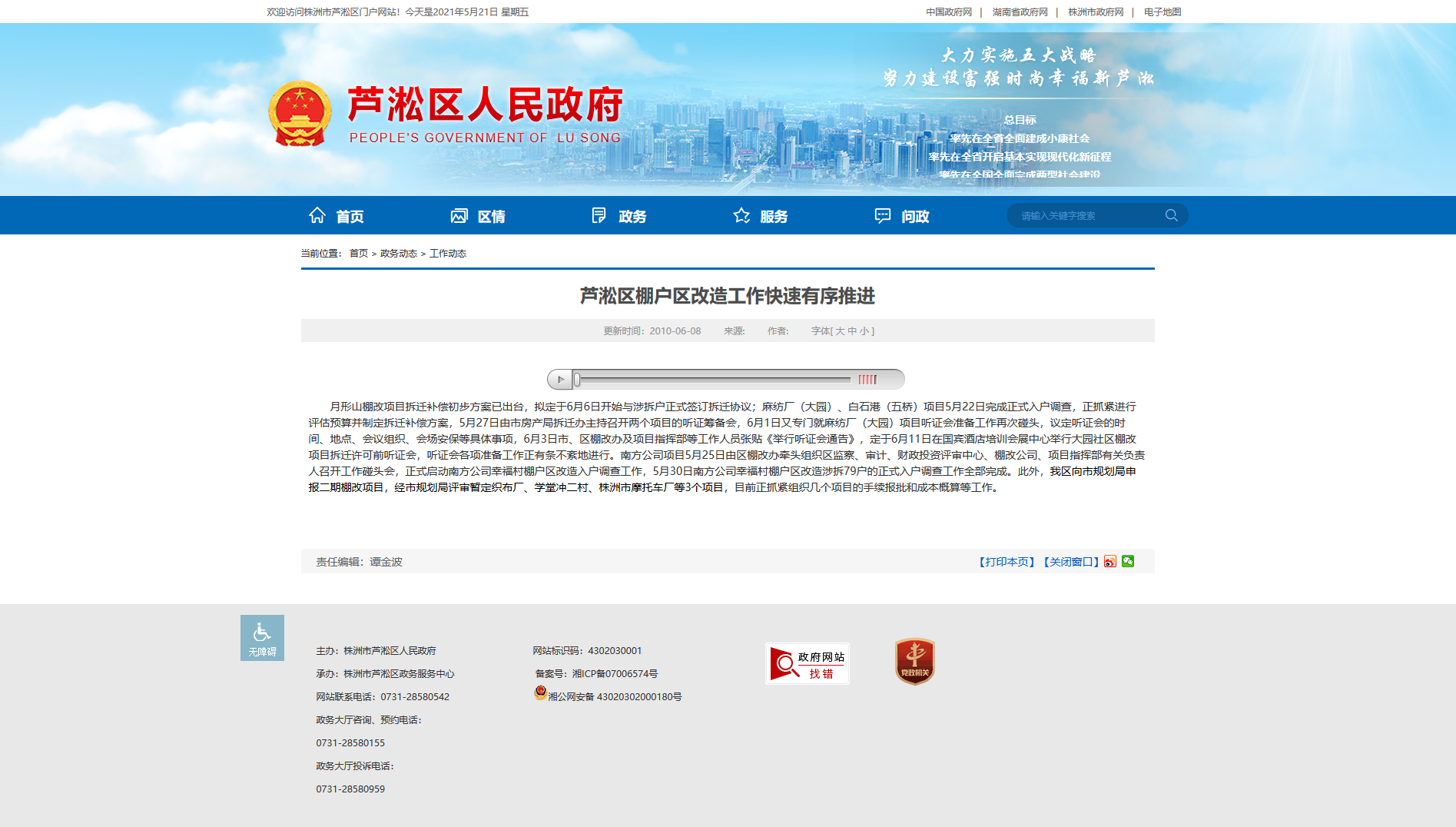Go to 区情 section
Screen dimensions: 1456x827
tap(478, 216)
